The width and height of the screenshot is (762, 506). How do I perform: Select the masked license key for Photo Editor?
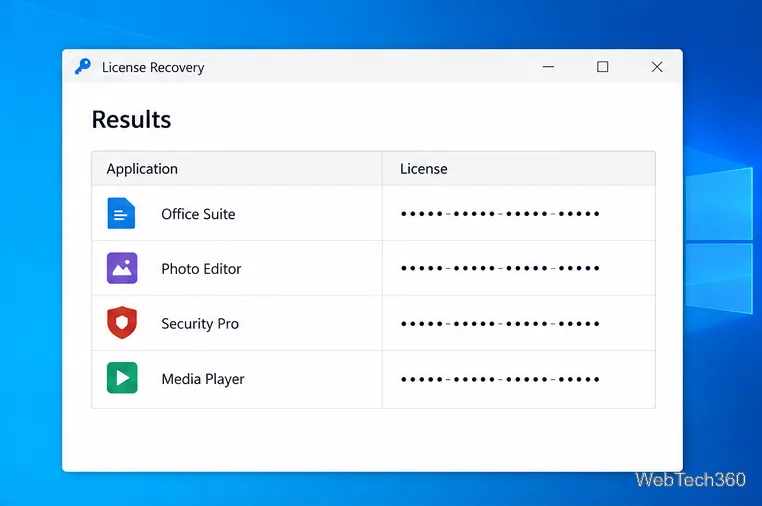click(500, 268)
